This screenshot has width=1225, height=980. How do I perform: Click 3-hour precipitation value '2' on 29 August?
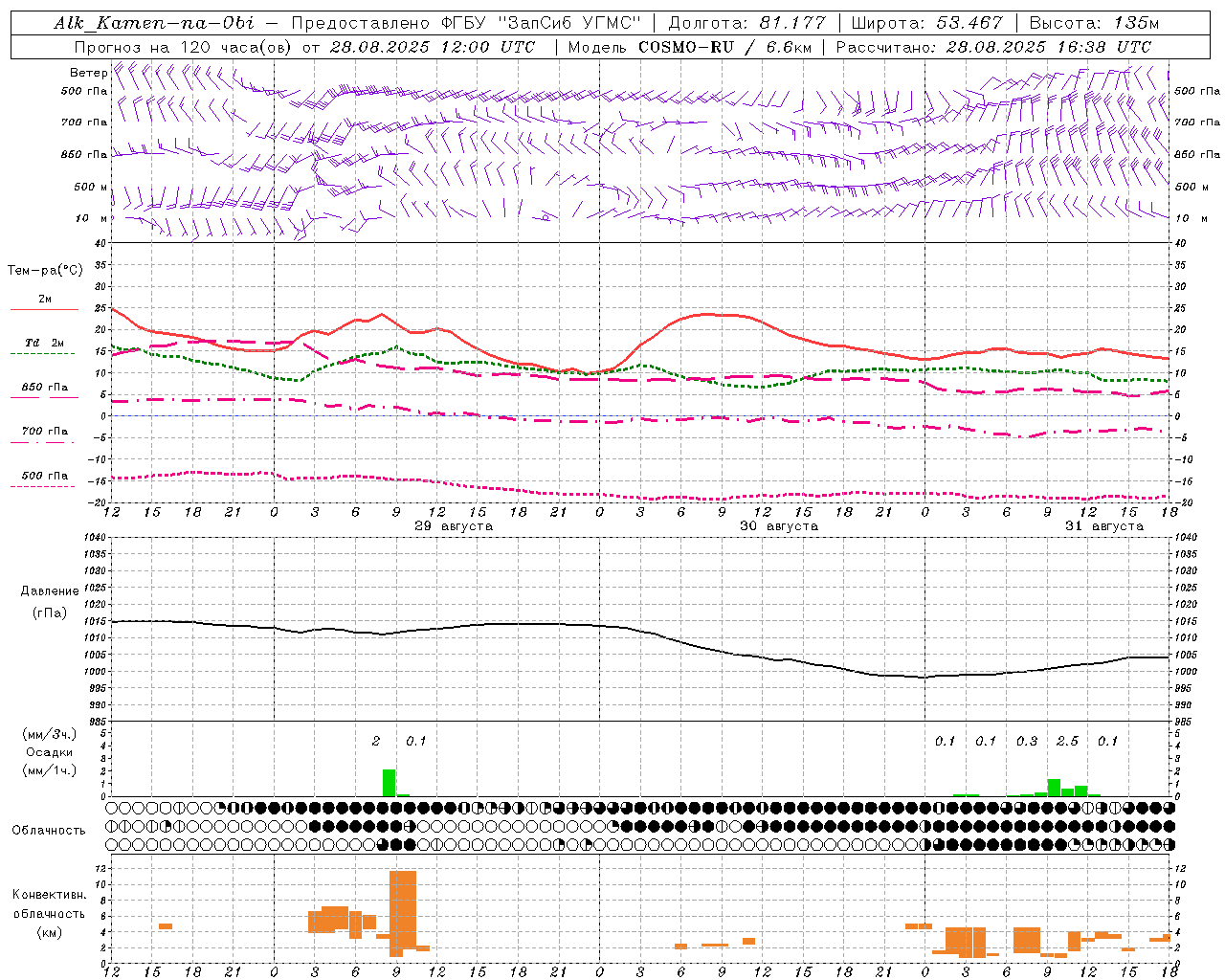(x=376, y=742)
